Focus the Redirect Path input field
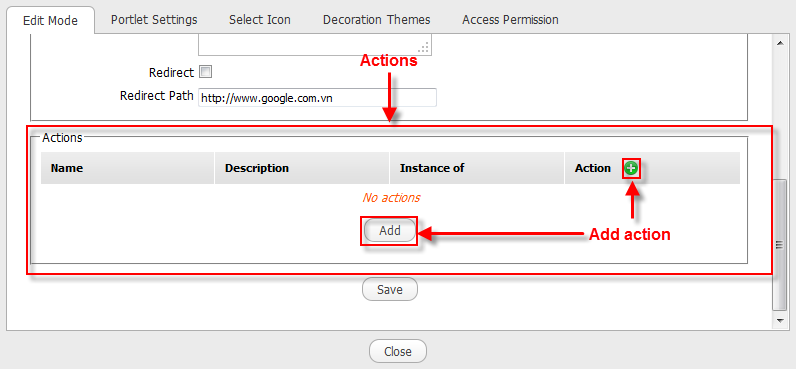Image resolution: width=796 pixels, height=369 pixels. 317,98
